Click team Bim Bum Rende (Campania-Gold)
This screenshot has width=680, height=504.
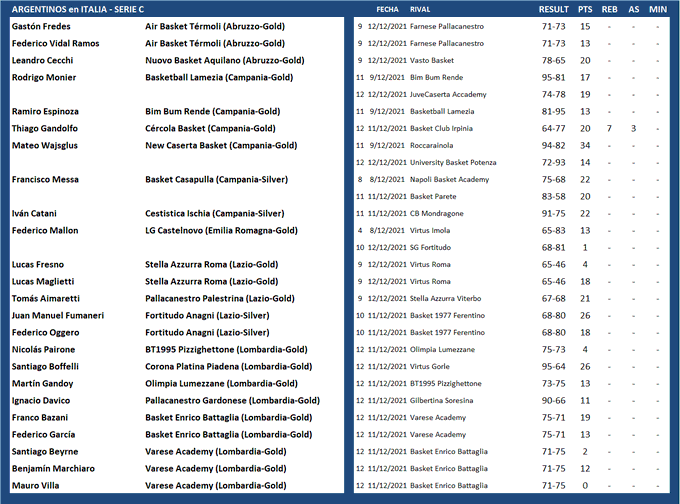point(212,111)
